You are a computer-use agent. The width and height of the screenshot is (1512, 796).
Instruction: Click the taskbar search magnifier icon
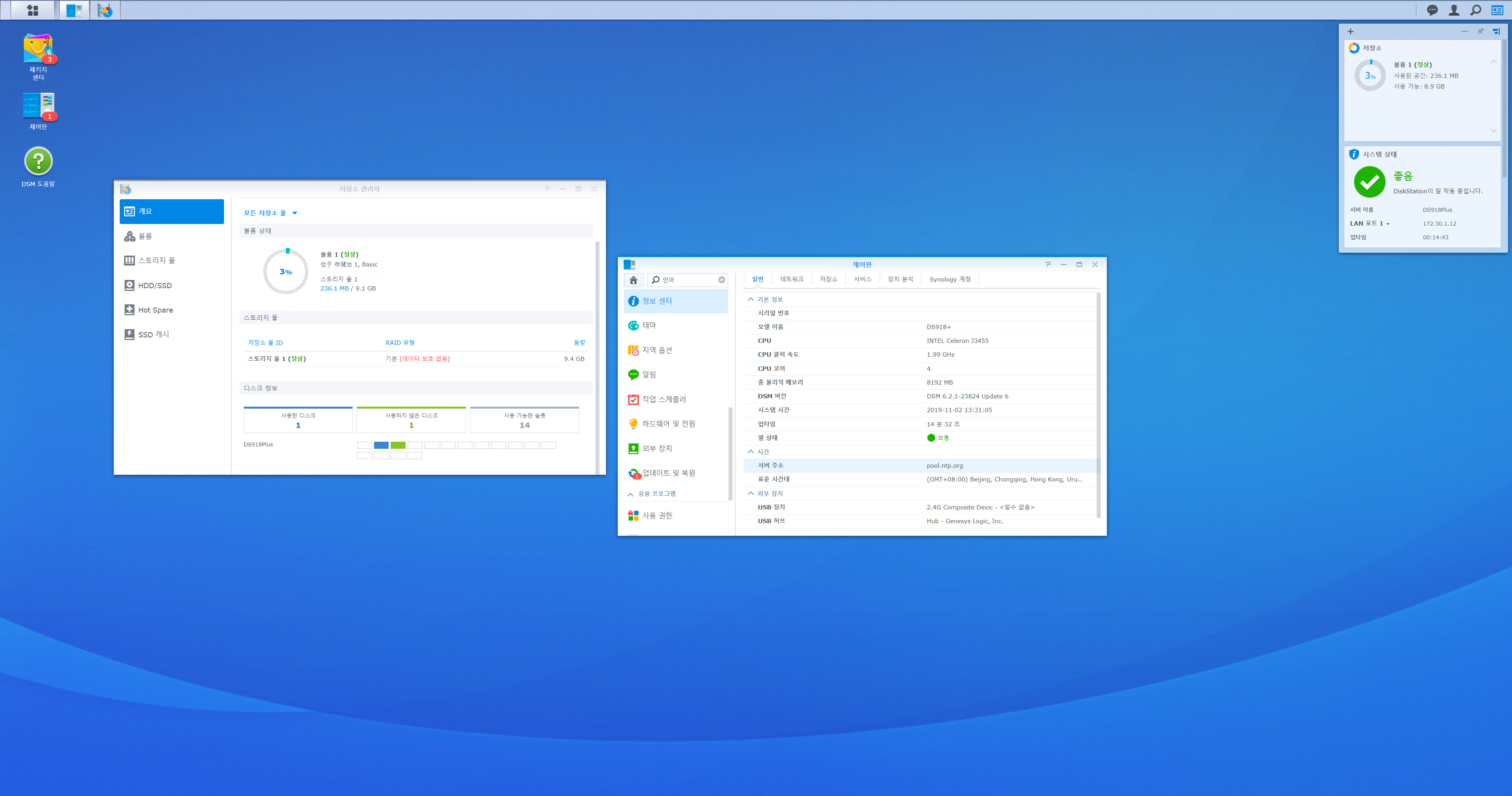(1475, 10)
